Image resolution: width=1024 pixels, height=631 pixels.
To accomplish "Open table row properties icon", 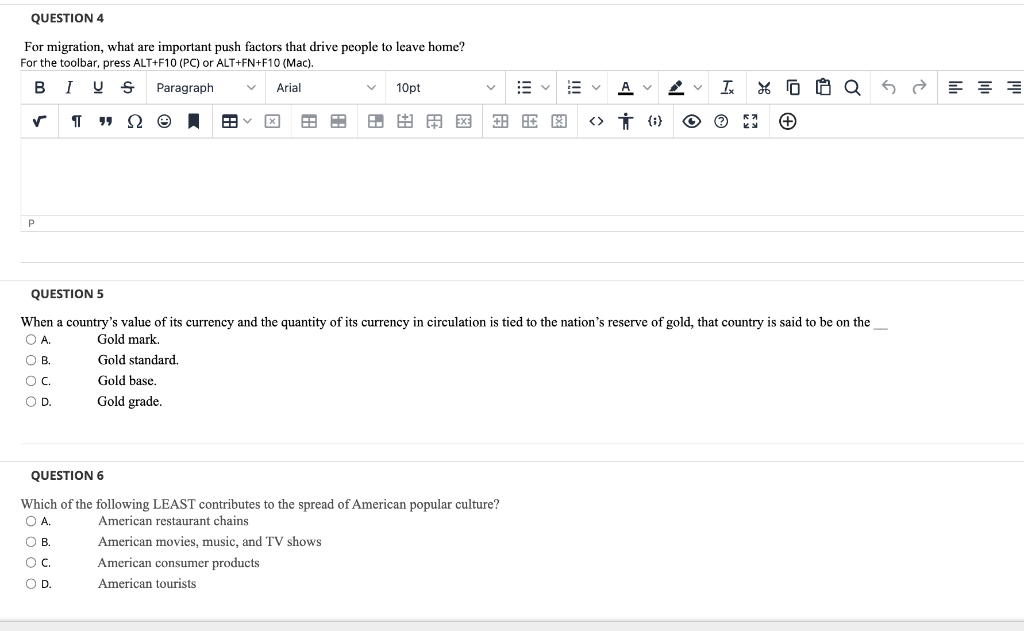I will pos(338,121).
